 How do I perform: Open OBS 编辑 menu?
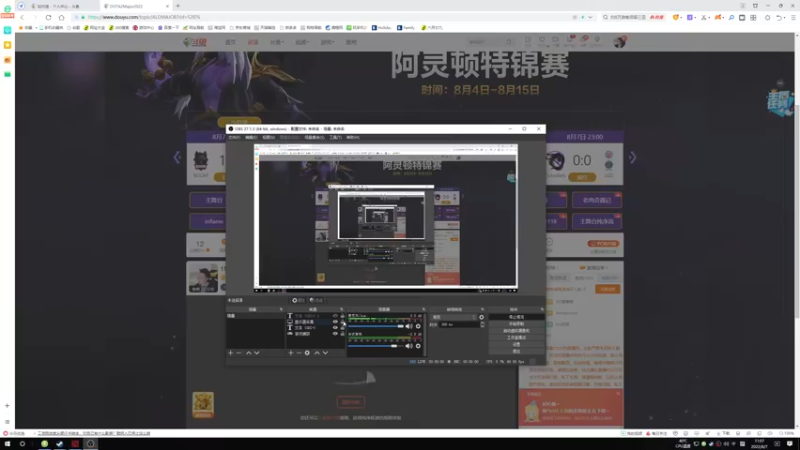[251, 137]
